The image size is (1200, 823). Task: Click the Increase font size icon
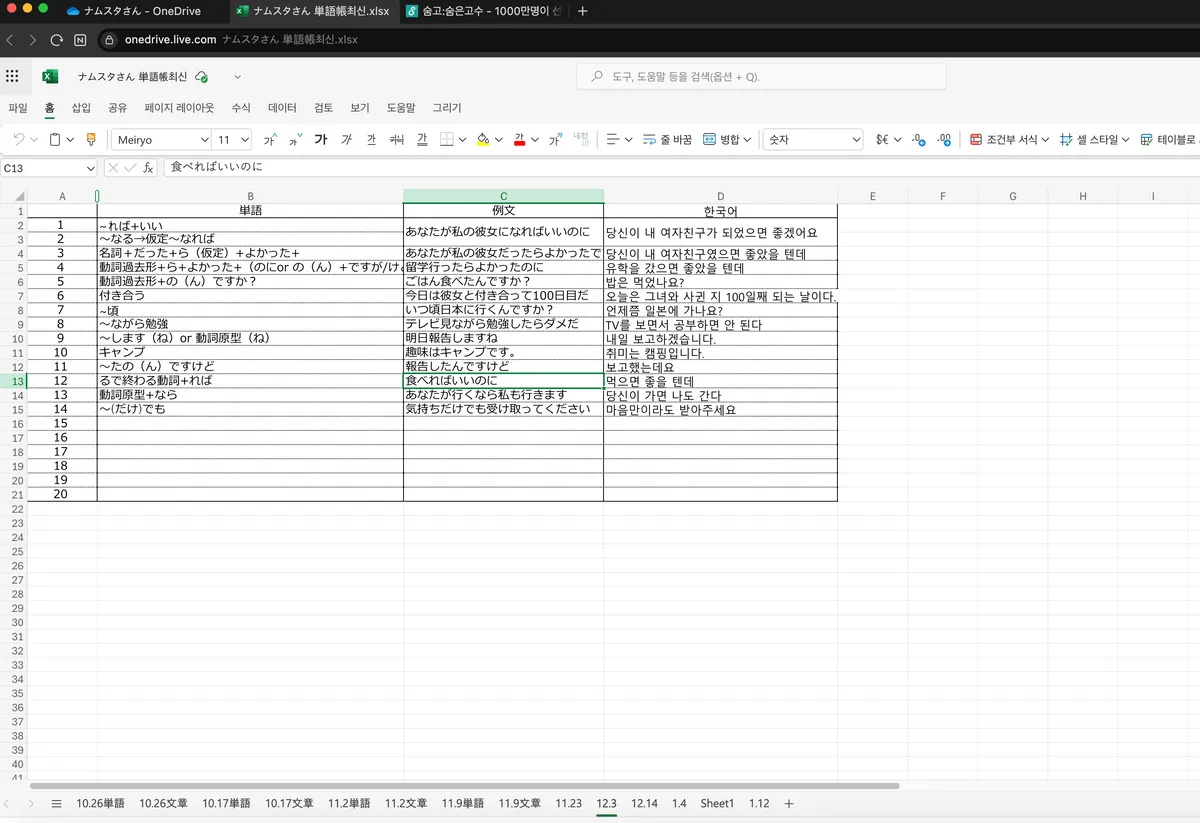pyautogui.click(x=268, y=140)
